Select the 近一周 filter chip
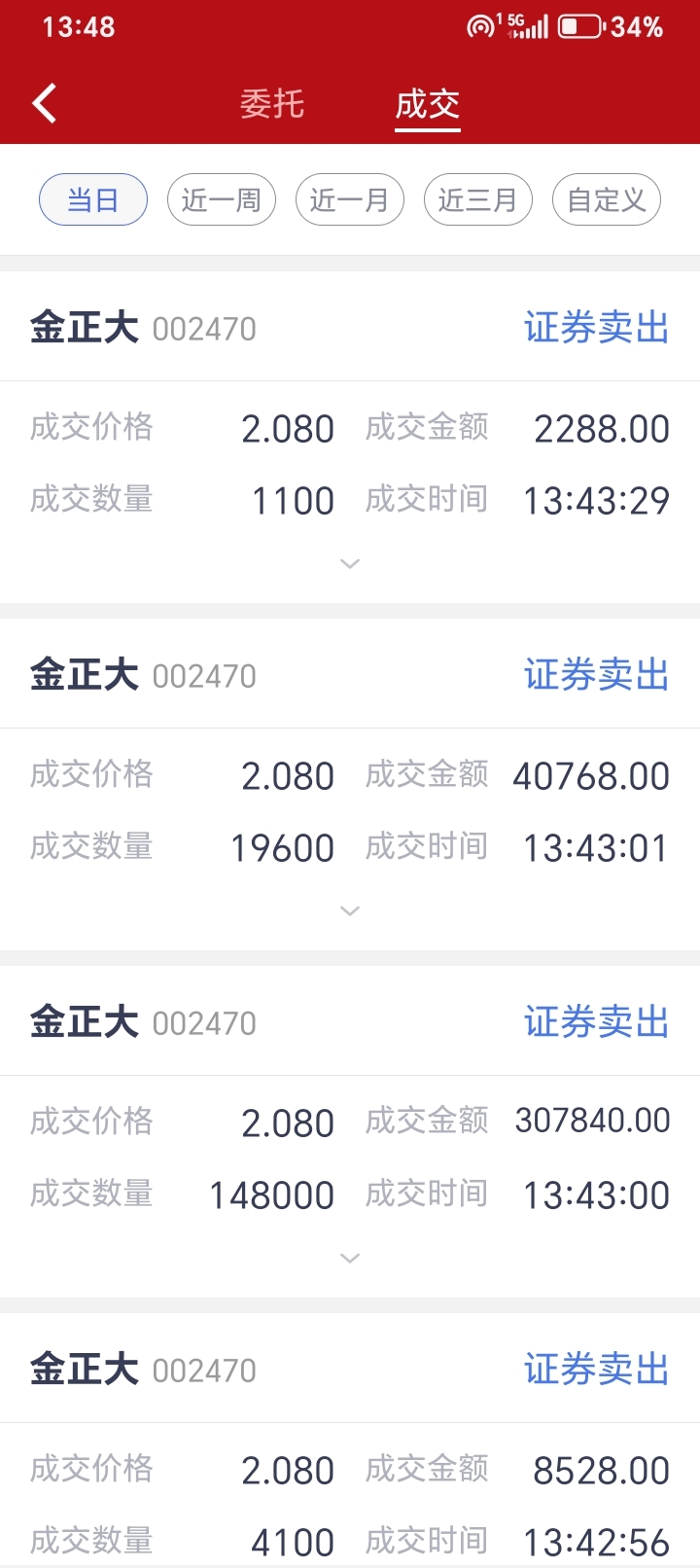Image resolution: width=700 pixels, height=1568 pixels. [222, 199]
